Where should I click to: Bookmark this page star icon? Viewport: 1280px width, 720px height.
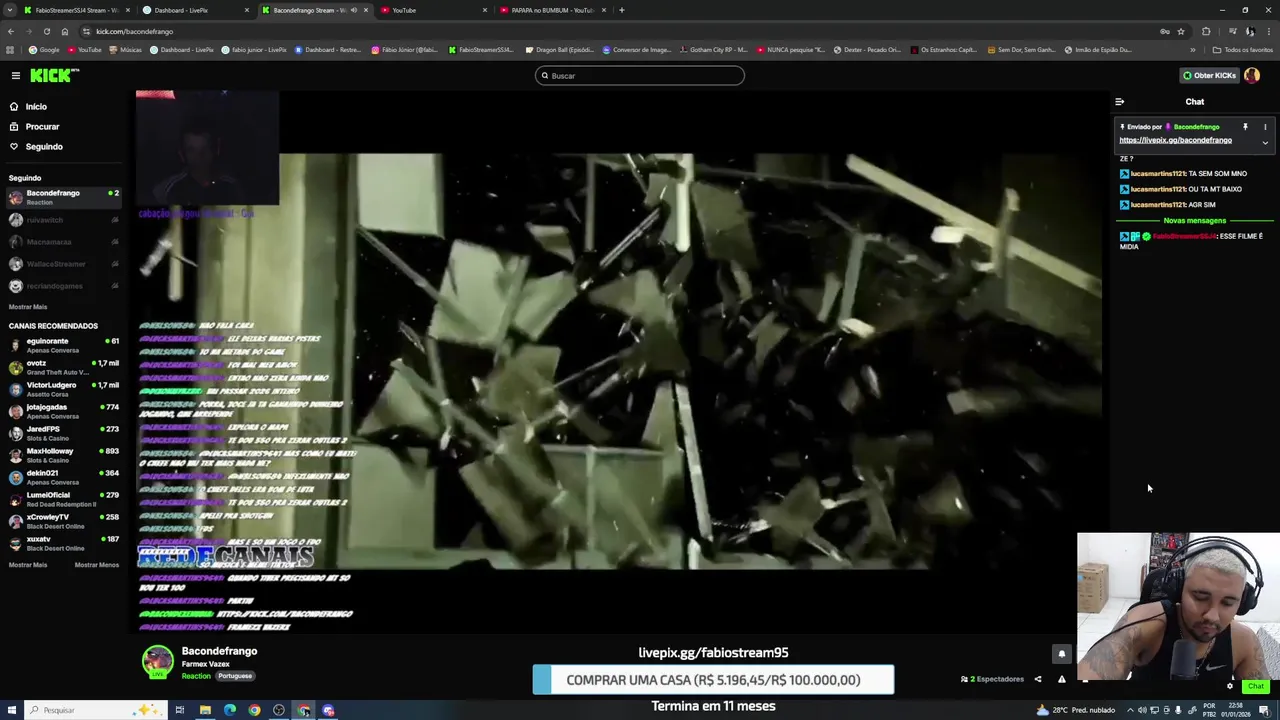click(x=1180, y=31)
